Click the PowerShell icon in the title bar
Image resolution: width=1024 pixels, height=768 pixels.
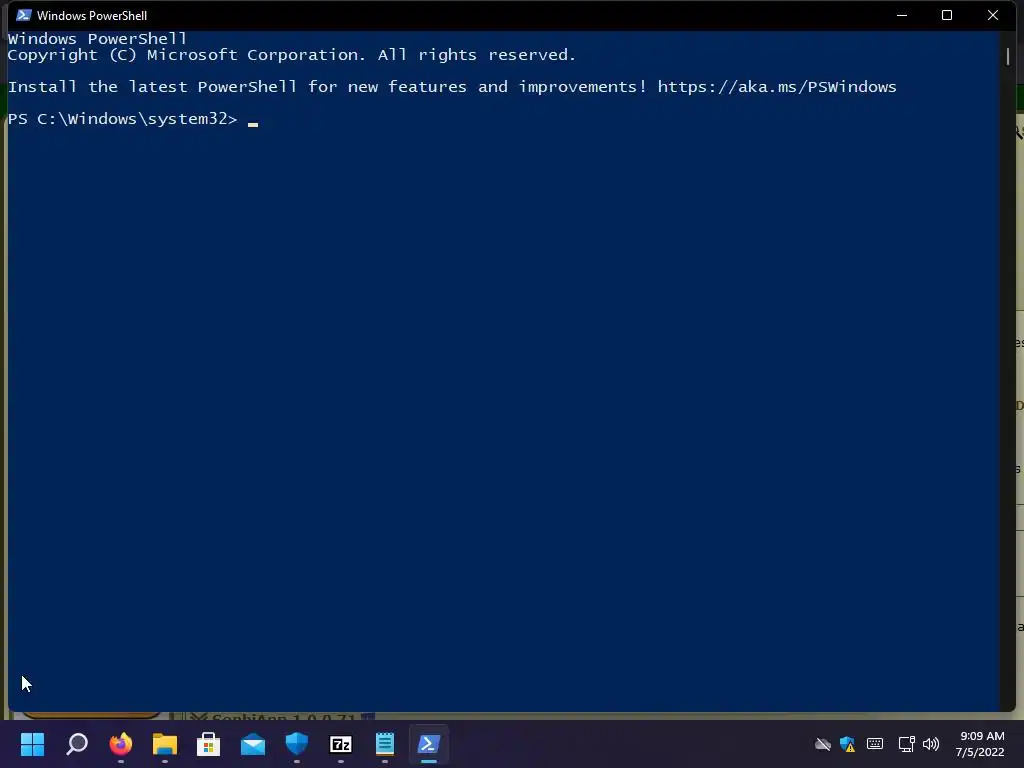click(x=24, y=15)
